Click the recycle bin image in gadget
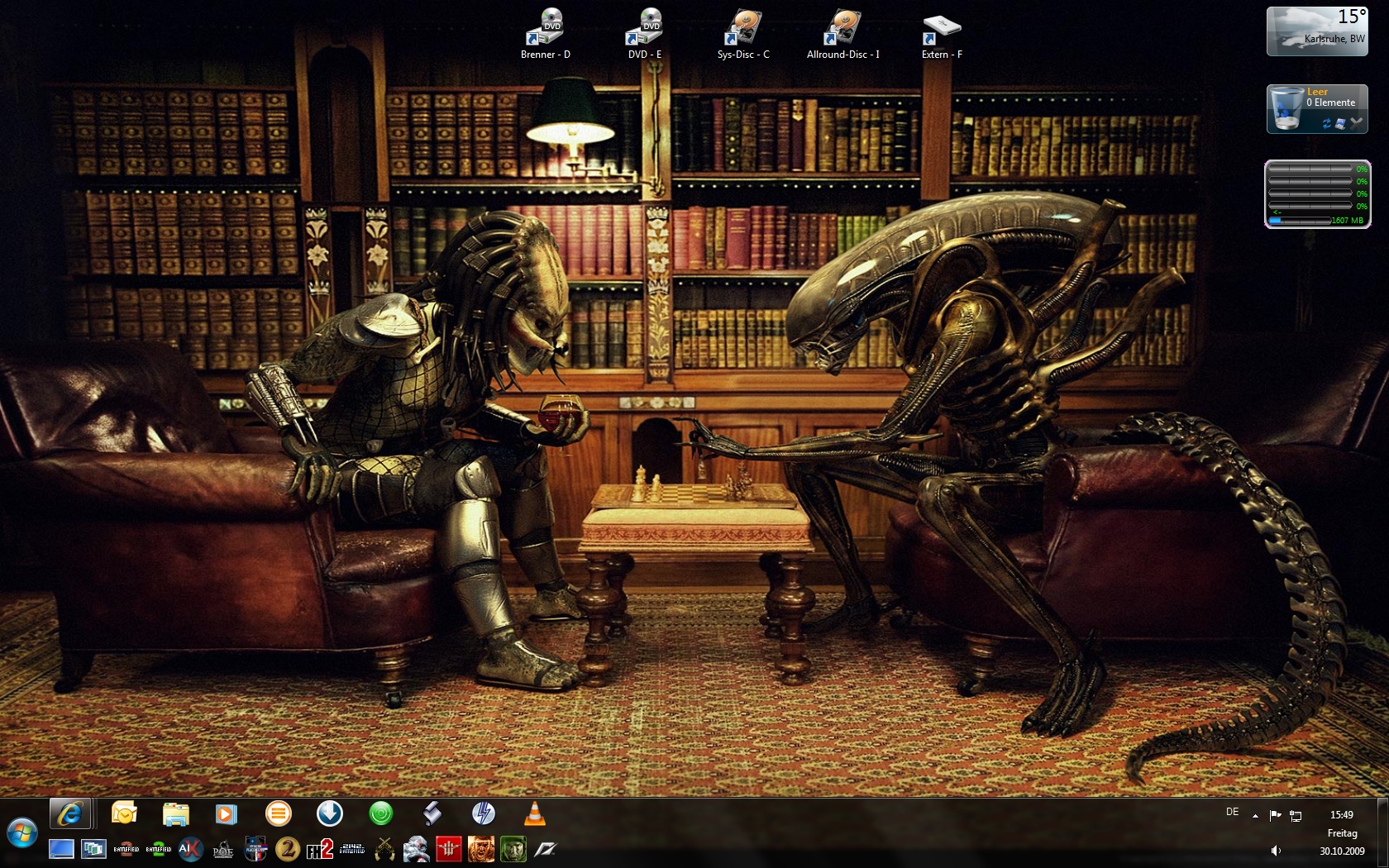The width and height of the screenshot is (1389, 868). (x=1286, y=108)
